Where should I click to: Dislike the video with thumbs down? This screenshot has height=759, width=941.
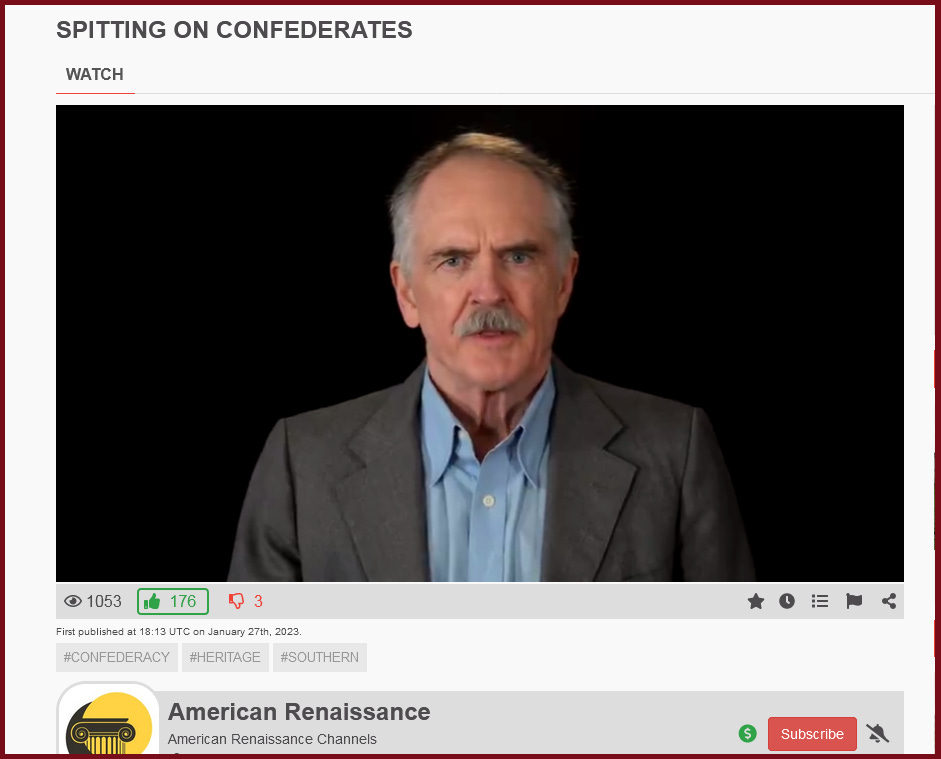pyautogui.click(x=236, y=601)
